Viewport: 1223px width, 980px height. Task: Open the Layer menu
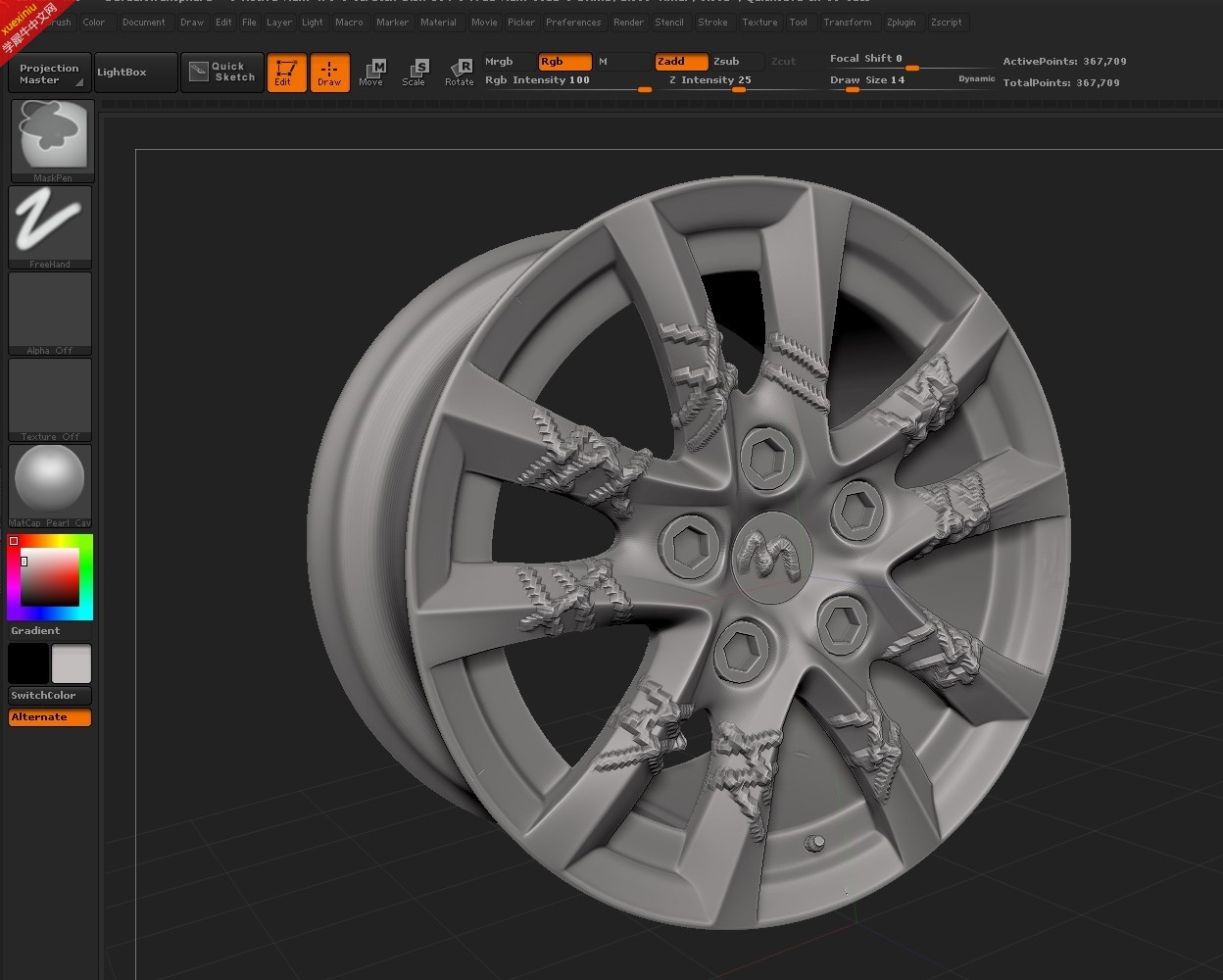[279, 23]
